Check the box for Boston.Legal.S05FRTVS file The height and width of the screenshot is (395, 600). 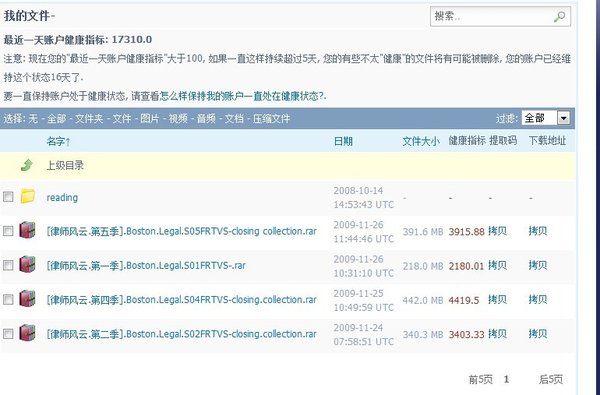(8, 231)
